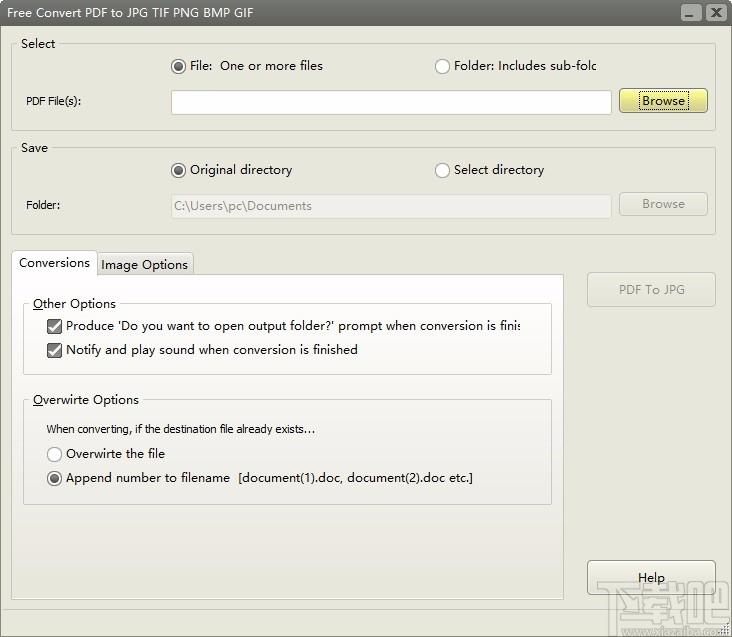Viewport: 732px width, 637px height.
Task: Toggle 'Notify and play sound' checkbox
Action: 54,350
